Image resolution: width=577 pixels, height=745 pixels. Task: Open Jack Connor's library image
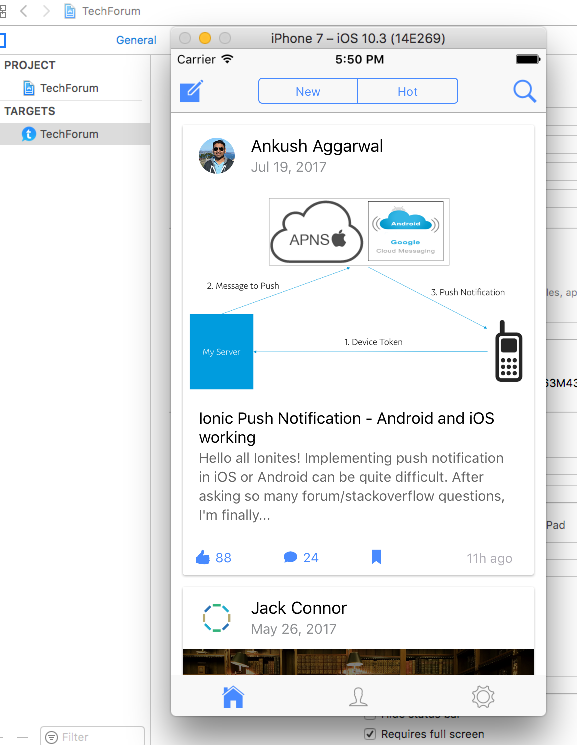(358, 662)
